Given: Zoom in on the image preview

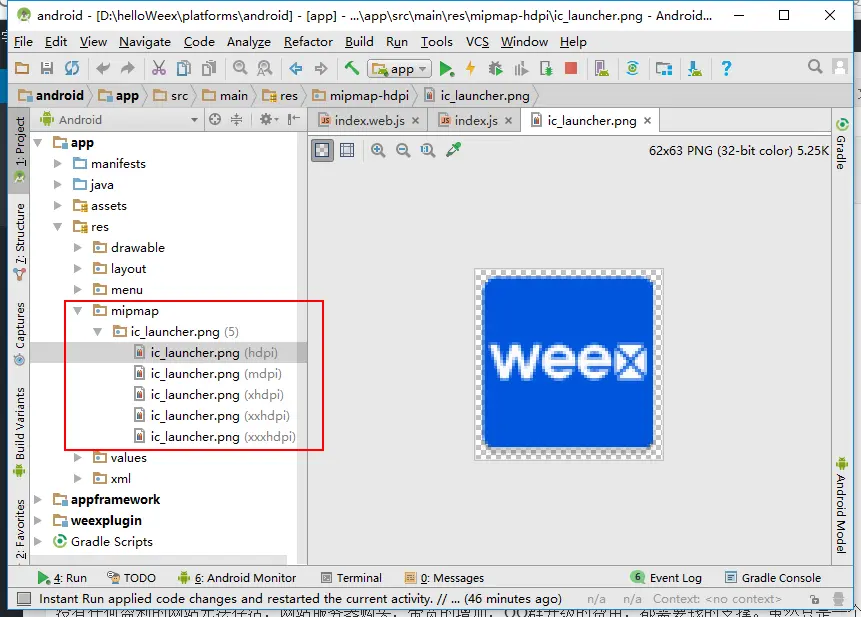Looking at the screenshot, I should 378,150.
